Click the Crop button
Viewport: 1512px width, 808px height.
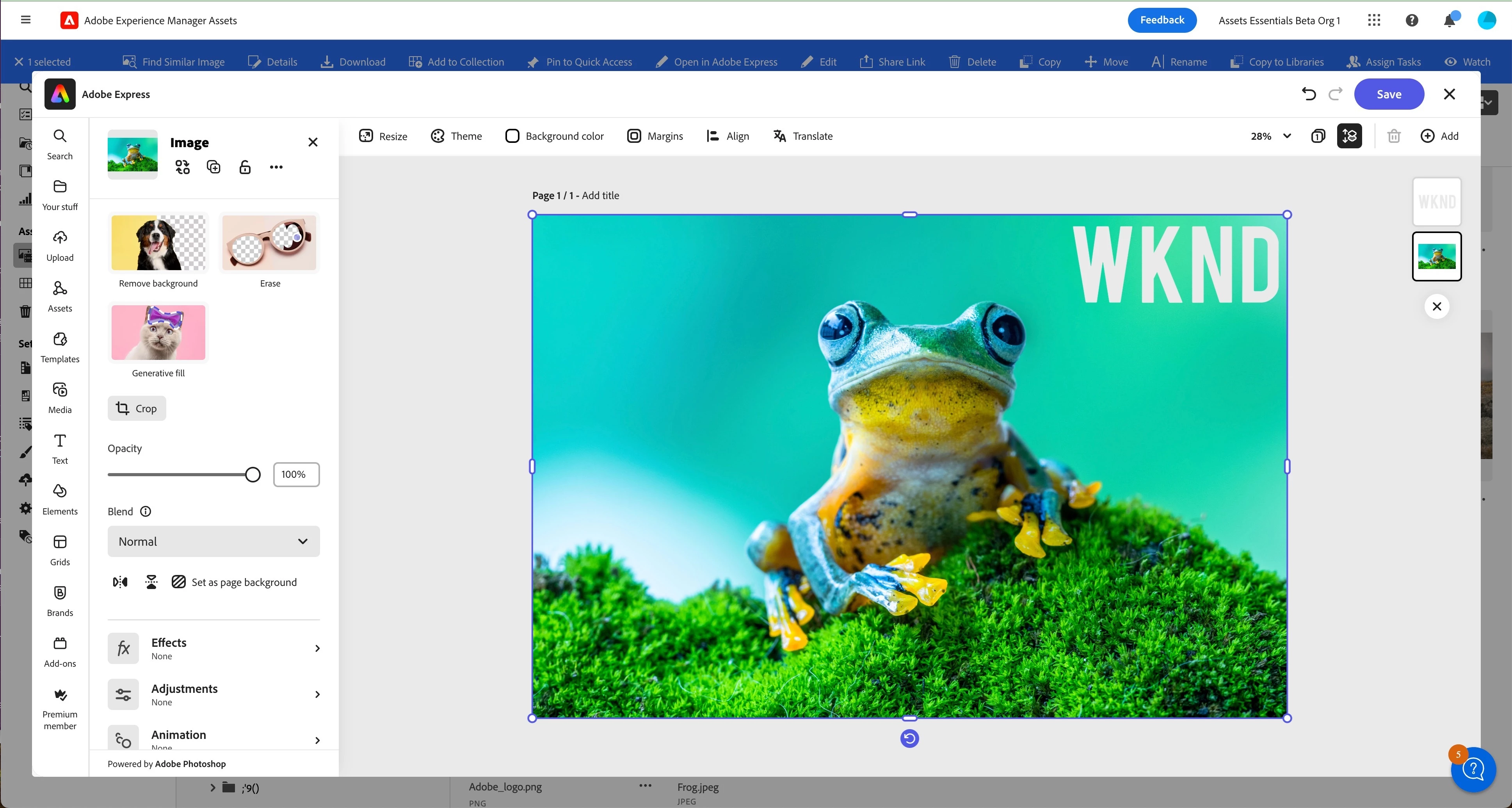tap(137, 408)
